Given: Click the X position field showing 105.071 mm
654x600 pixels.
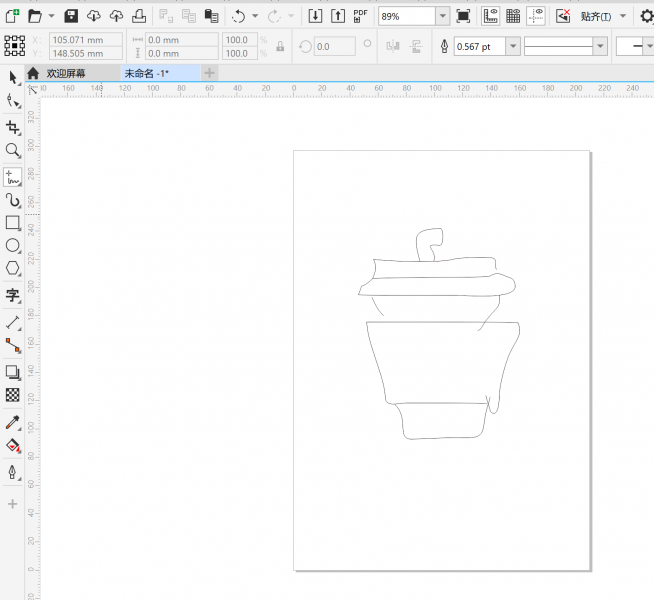Looking at the screenshot, I should (85, 40).
